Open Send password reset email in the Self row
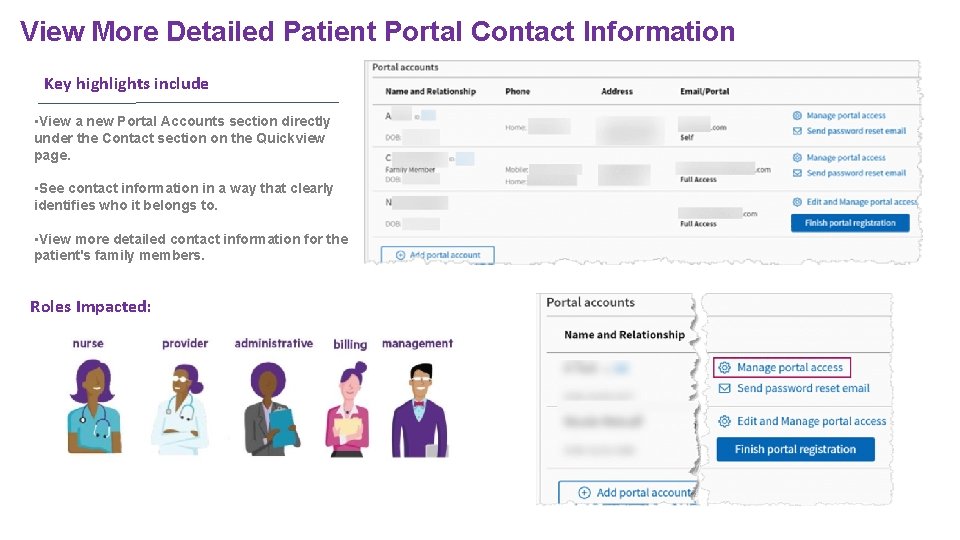This screenshot has height=540, width=960. [855, 131]
